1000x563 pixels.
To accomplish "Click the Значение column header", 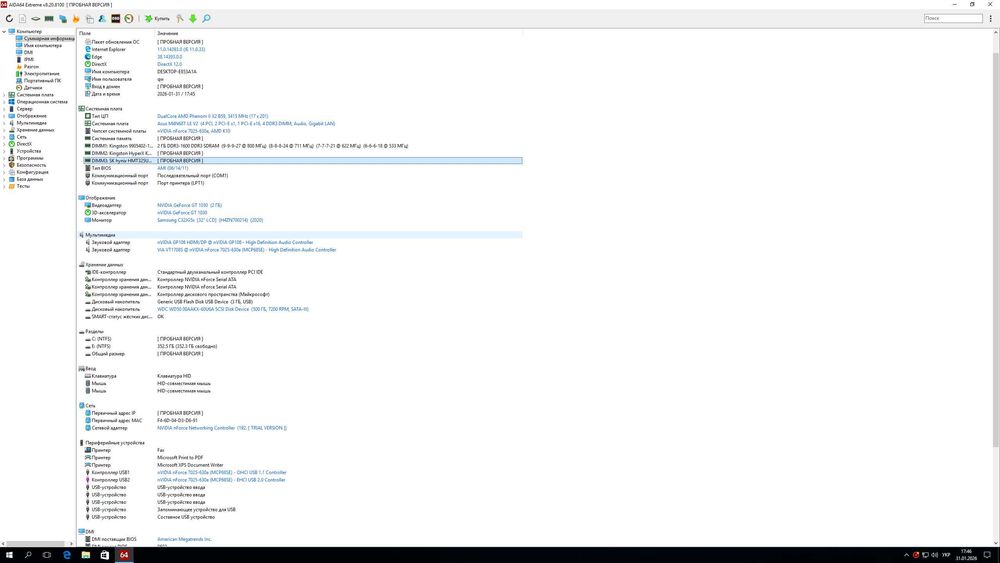I will click(168, 33).
